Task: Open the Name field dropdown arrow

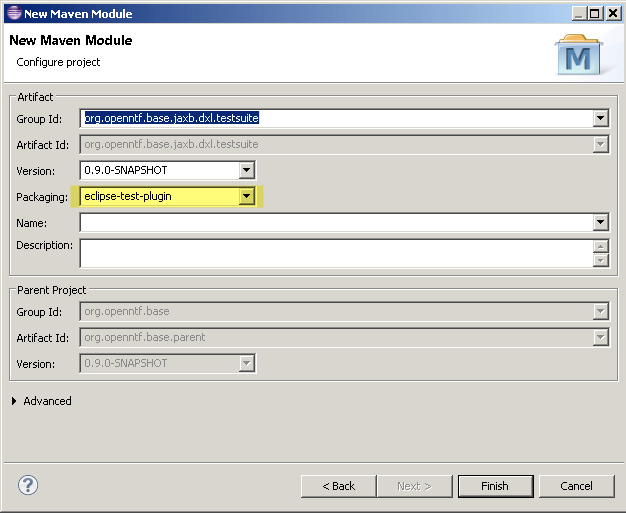Action: pos(600,223)
